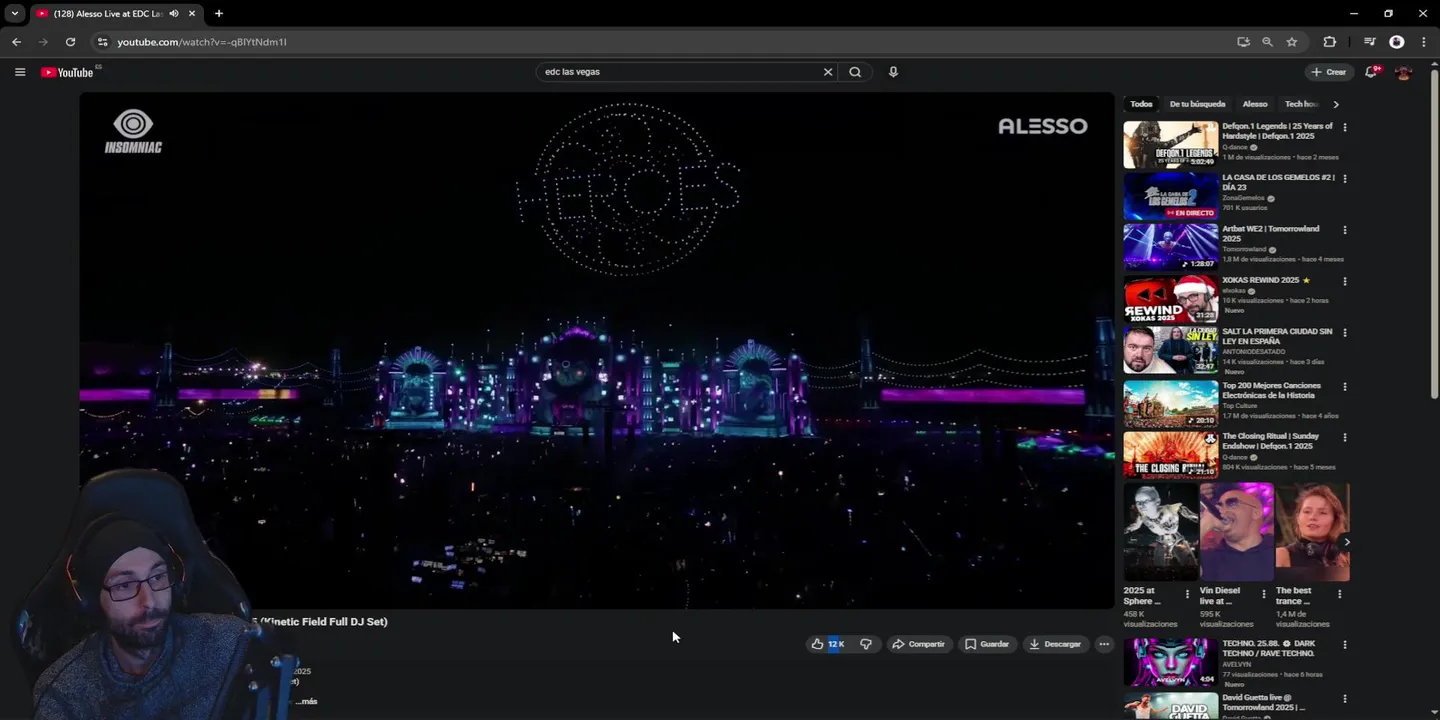The width and height of the screenshot is (1440, 720).
Task: Open the TECHNO 25.88 DARK TECHNO thumbnail
Action: tap(1171, 662)
